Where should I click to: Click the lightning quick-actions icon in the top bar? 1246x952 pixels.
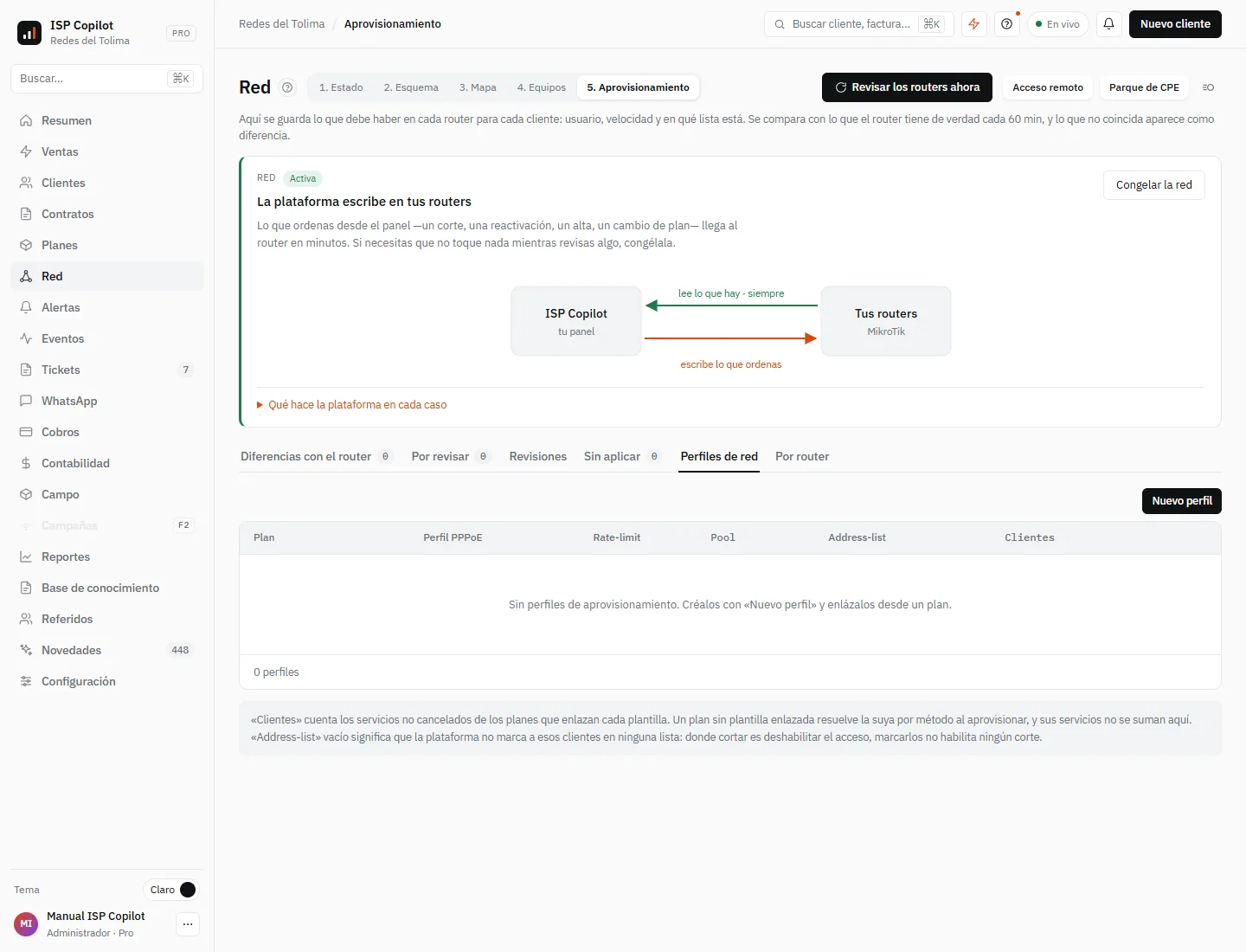click(974, 24)
